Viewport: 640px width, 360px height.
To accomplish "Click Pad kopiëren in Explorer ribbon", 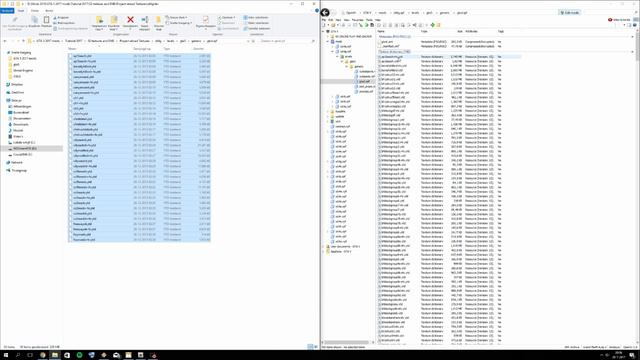I will (64, 23).
